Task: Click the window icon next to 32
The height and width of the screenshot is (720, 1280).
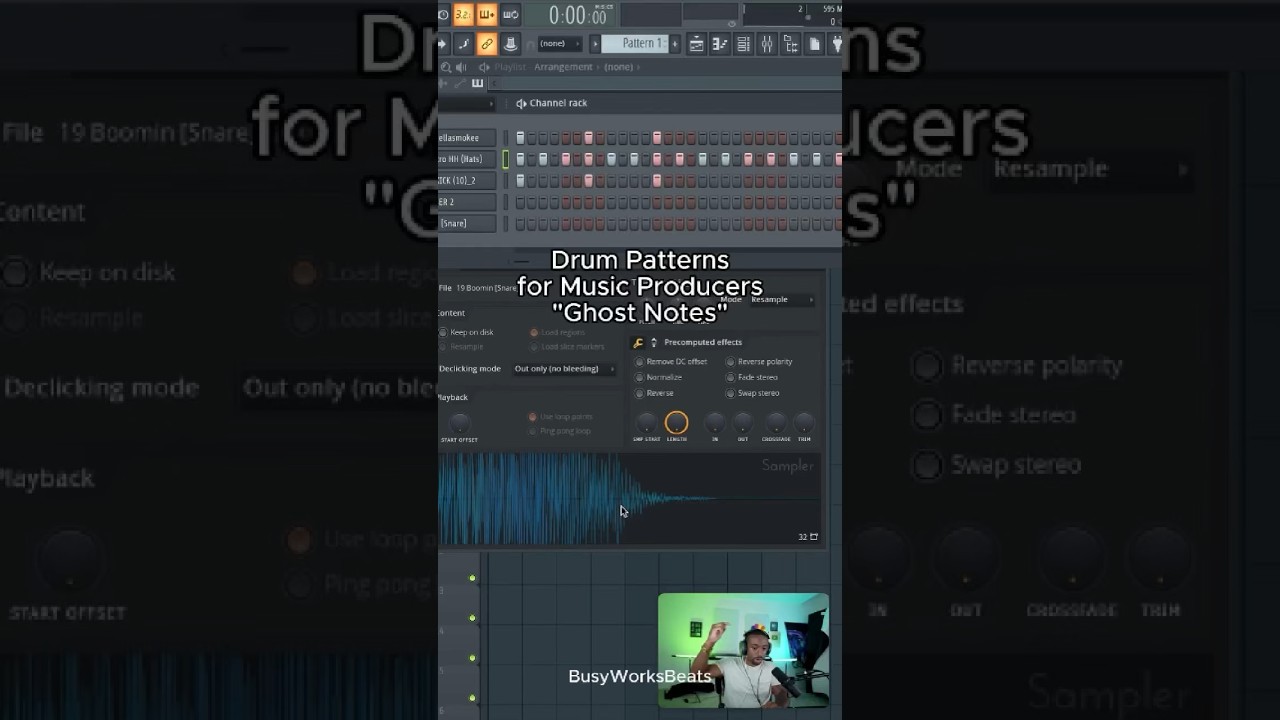Action: pyautogui.click(x=813, y=537)
